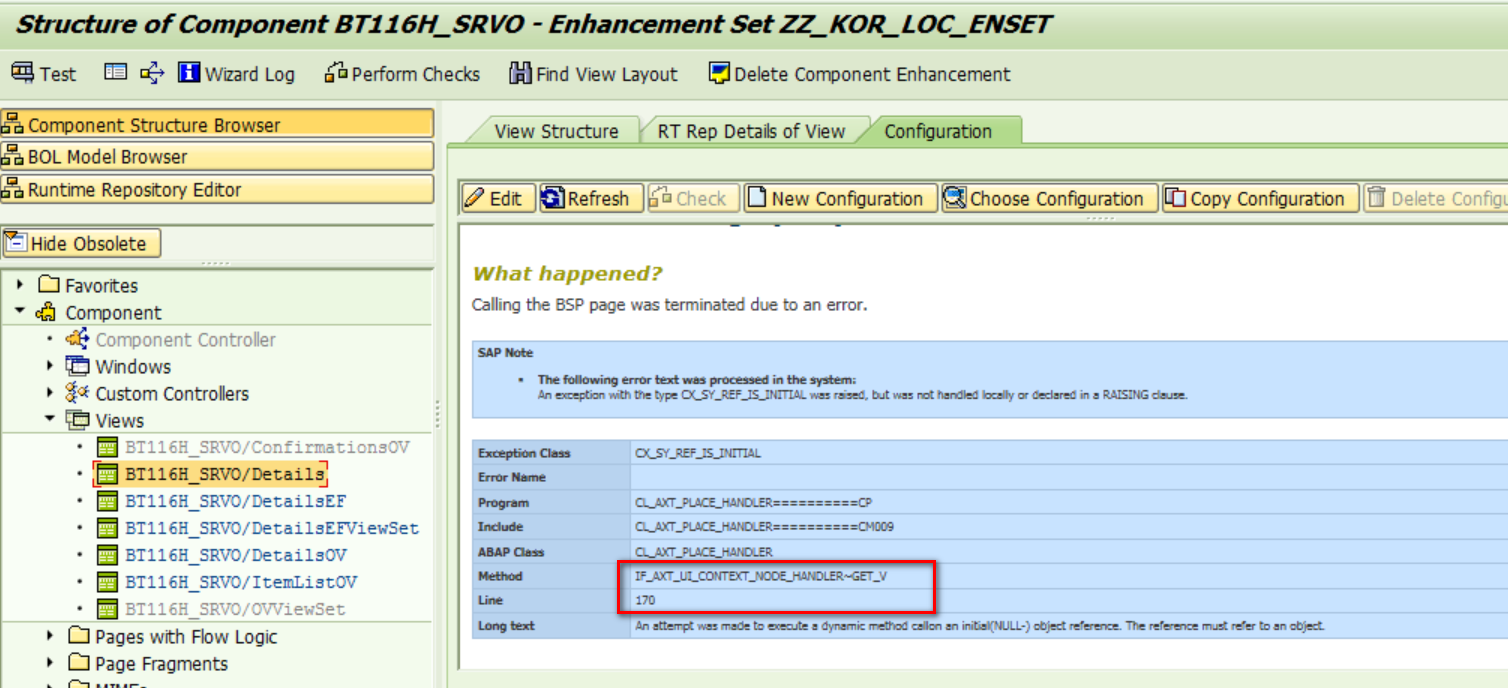Click the Error Name row label

[510, 478]
